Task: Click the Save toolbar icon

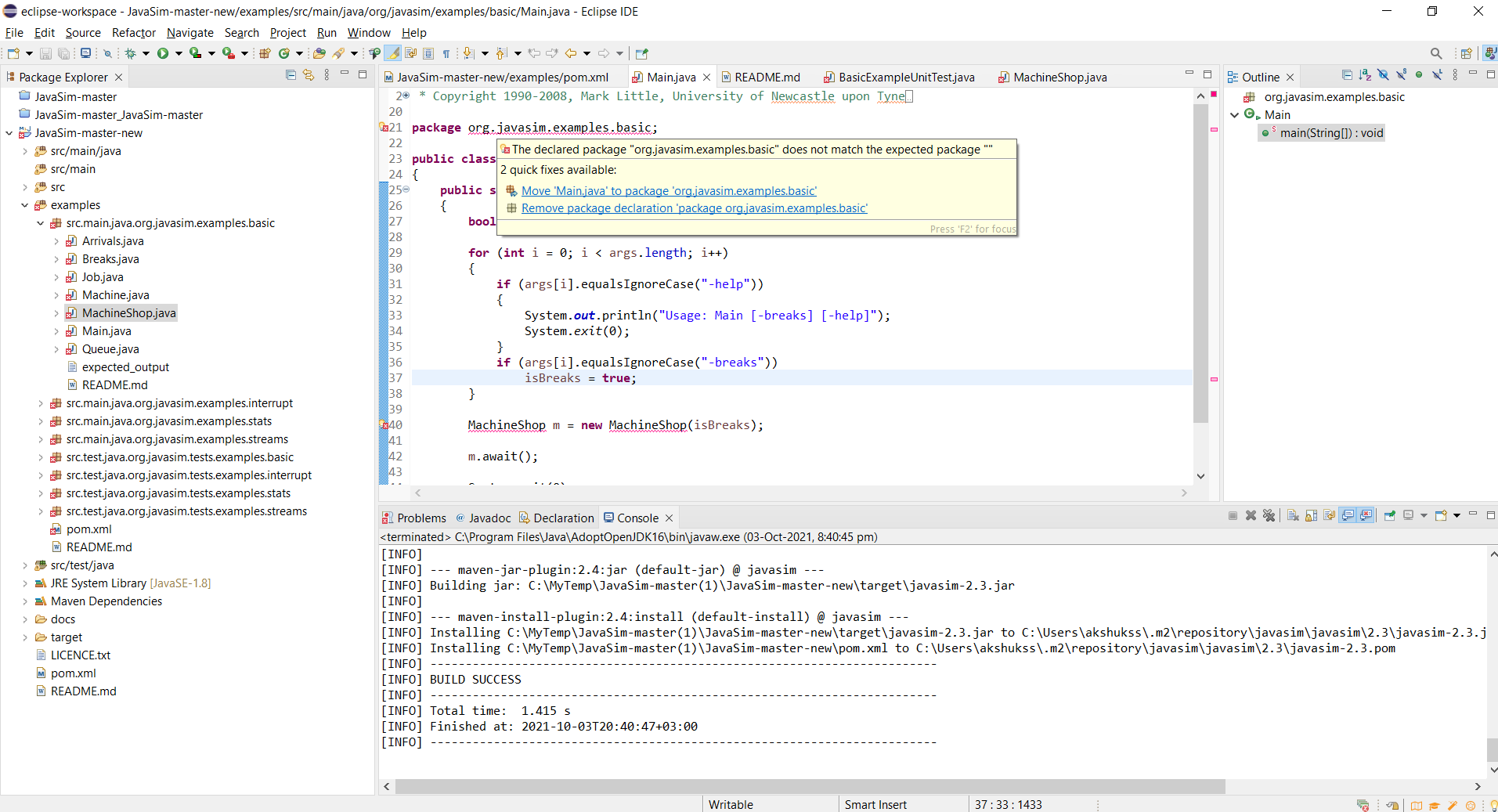Action: click(x=45, y=53)
